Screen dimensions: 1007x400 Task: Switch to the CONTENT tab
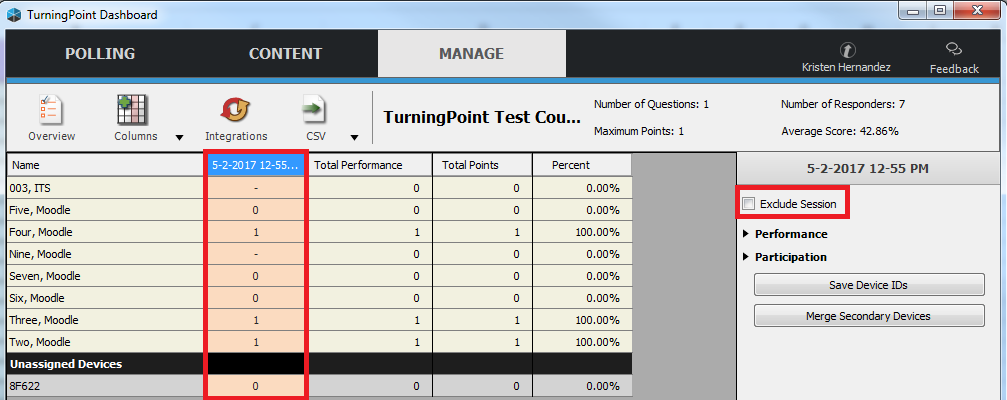point(285,54)
